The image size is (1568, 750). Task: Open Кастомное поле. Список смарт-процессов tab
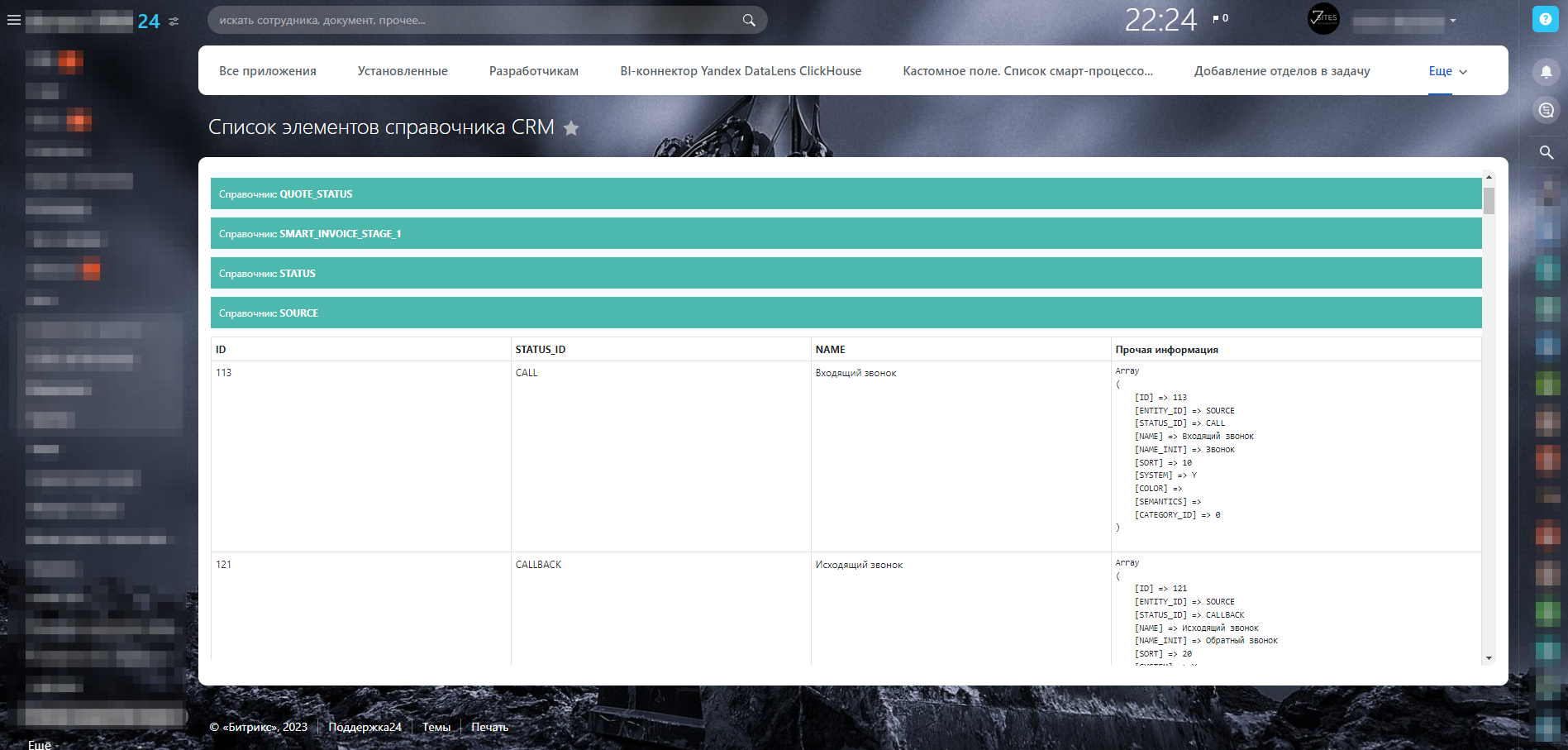tap(1027, 71)
